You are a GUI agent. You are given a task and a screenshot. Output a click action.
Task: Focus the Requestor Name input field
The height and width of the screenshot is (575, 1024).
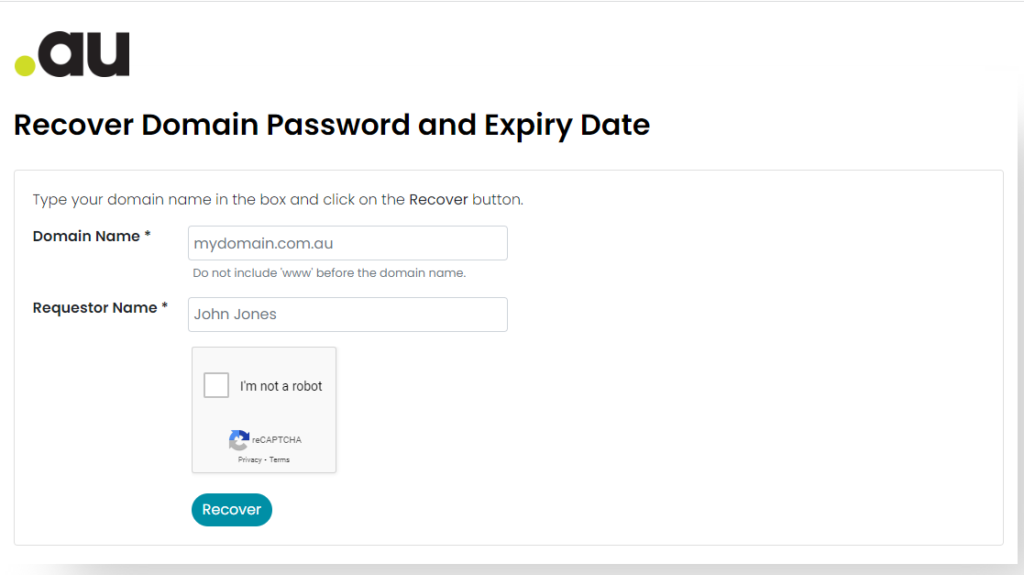[x=347, y=314]
